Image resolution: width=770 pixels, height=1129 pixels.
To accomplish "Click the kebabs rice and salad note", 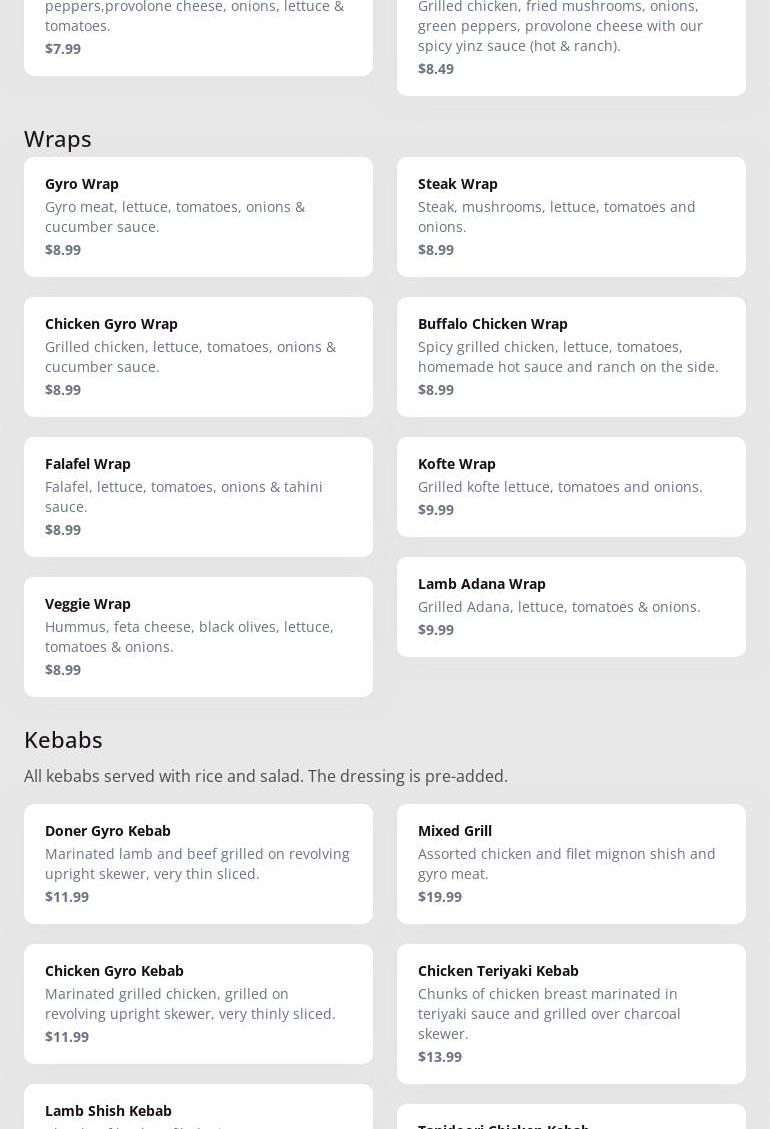I will click(x=266, y=776).
